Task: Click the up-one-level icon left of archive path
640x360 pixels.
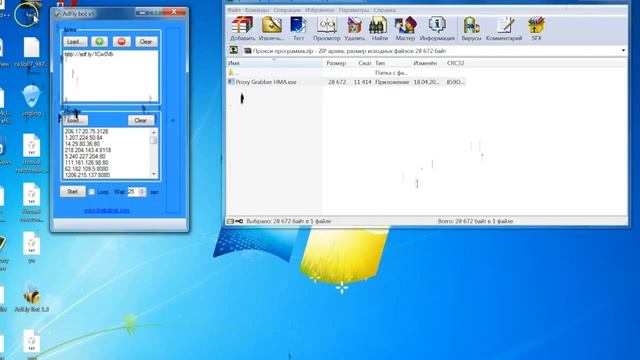Action: pos(233,51)
